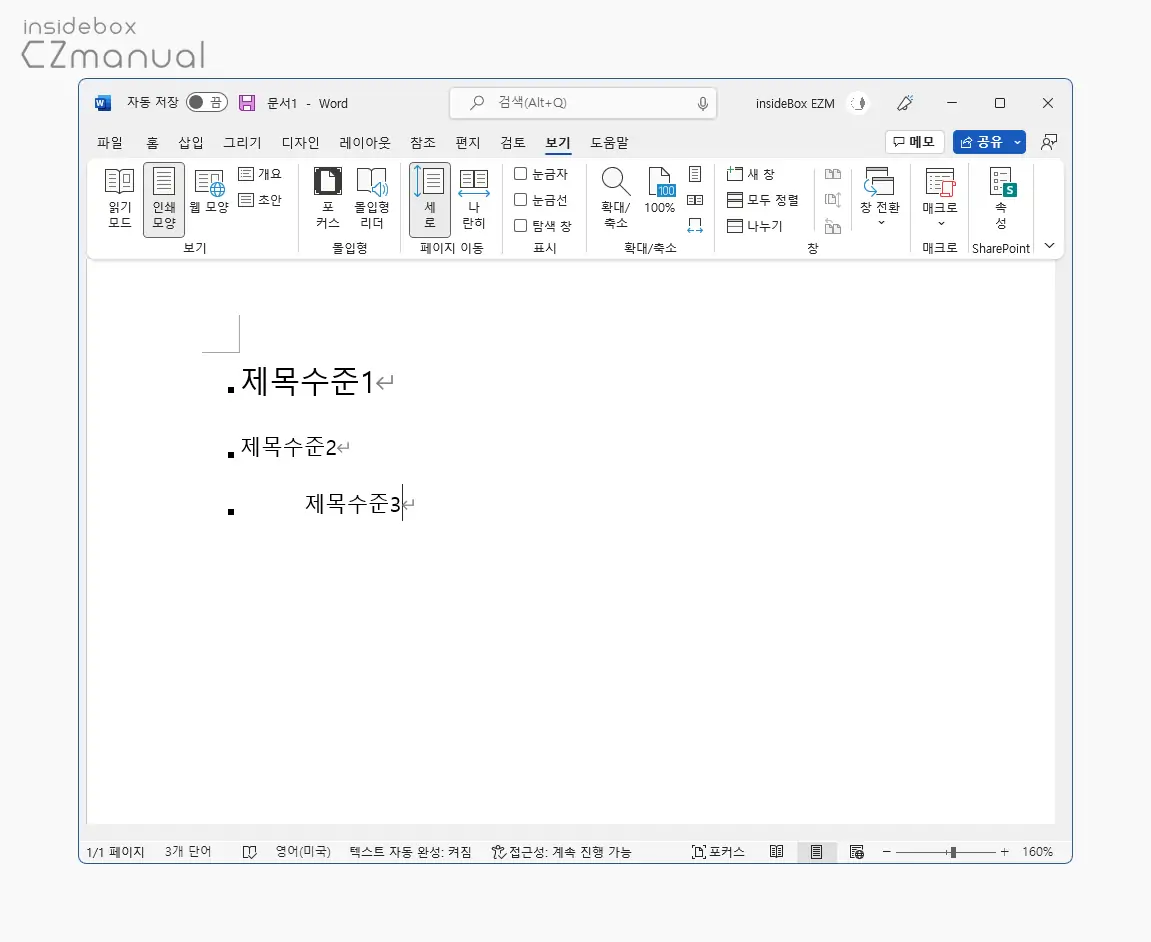Open the Home (홈) tab

click(152, 142)
